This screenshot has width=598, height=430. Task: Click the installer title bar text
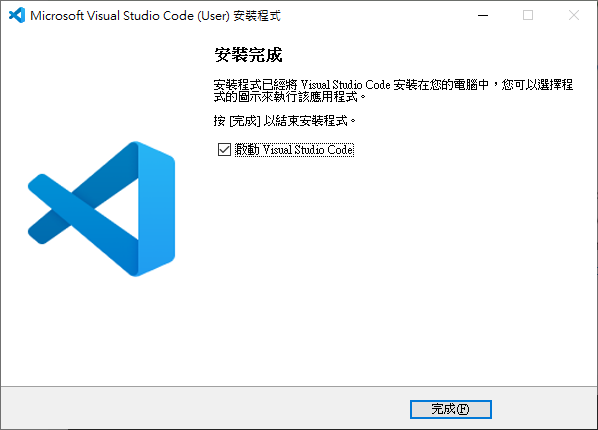point(156,16)
